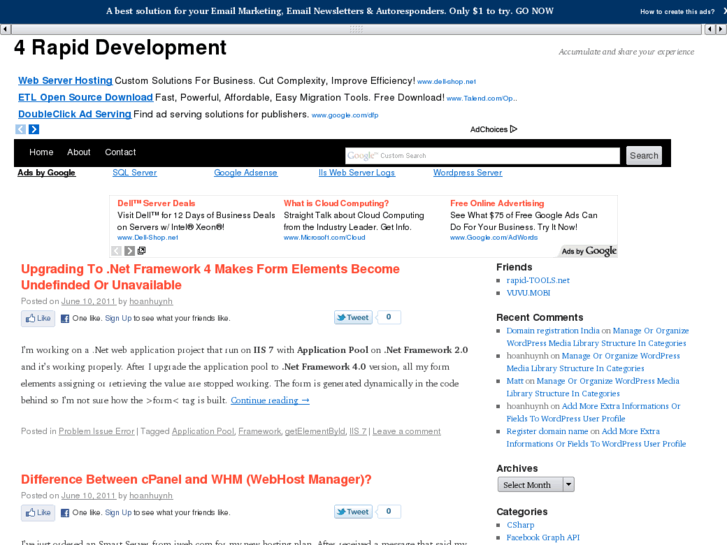This screenshot has width=727, height=545.
Task: Click the AdChoices triangle icon
Action: tap(513, 129)
